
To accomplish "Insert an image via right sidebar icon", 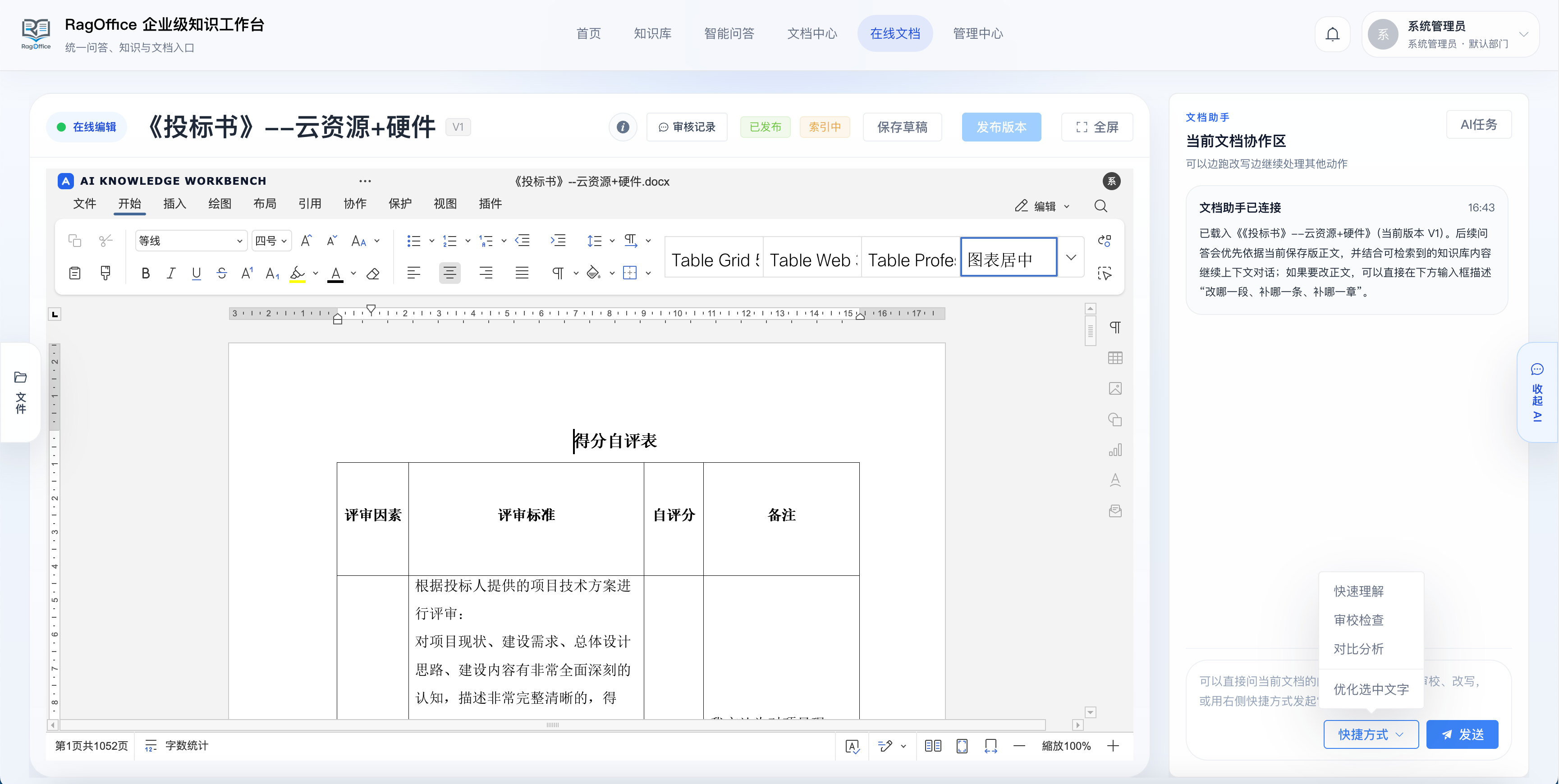I will pyautogui.click(x=1115, y=388).
